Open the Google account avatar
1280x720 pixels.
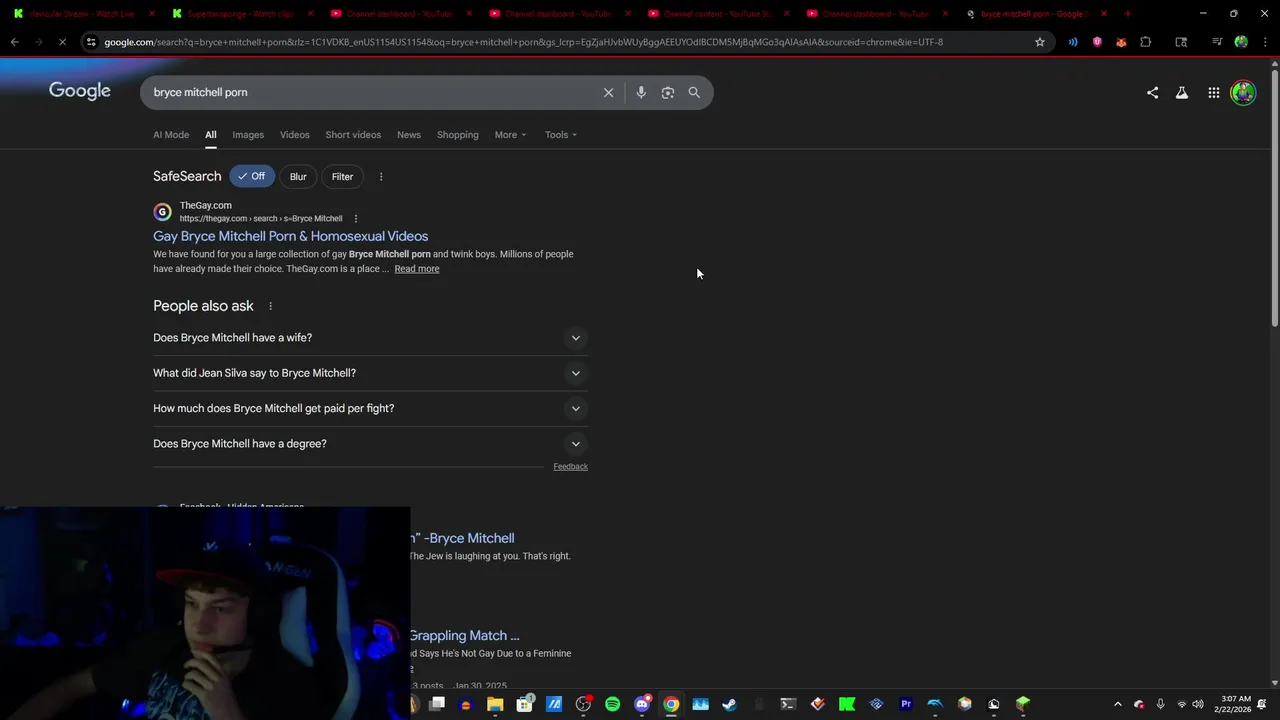pyautogui.click(x=1243, y=92)
